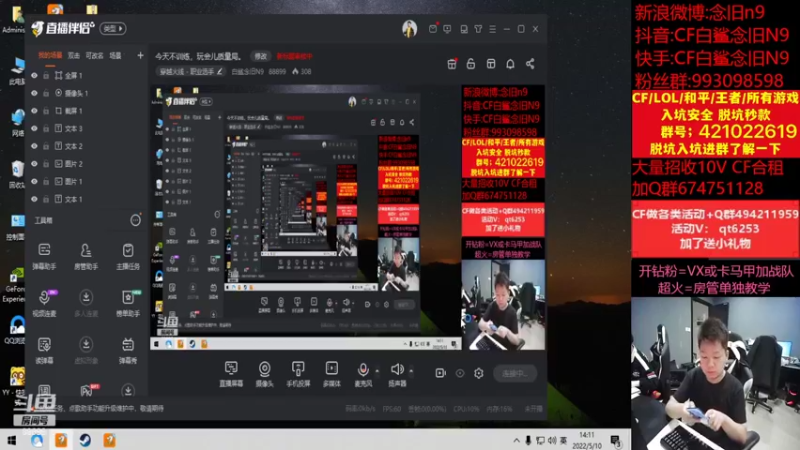800x450 pixels.
Task: Open the 读弹幕 tool
Action: (x=44, y=350)
